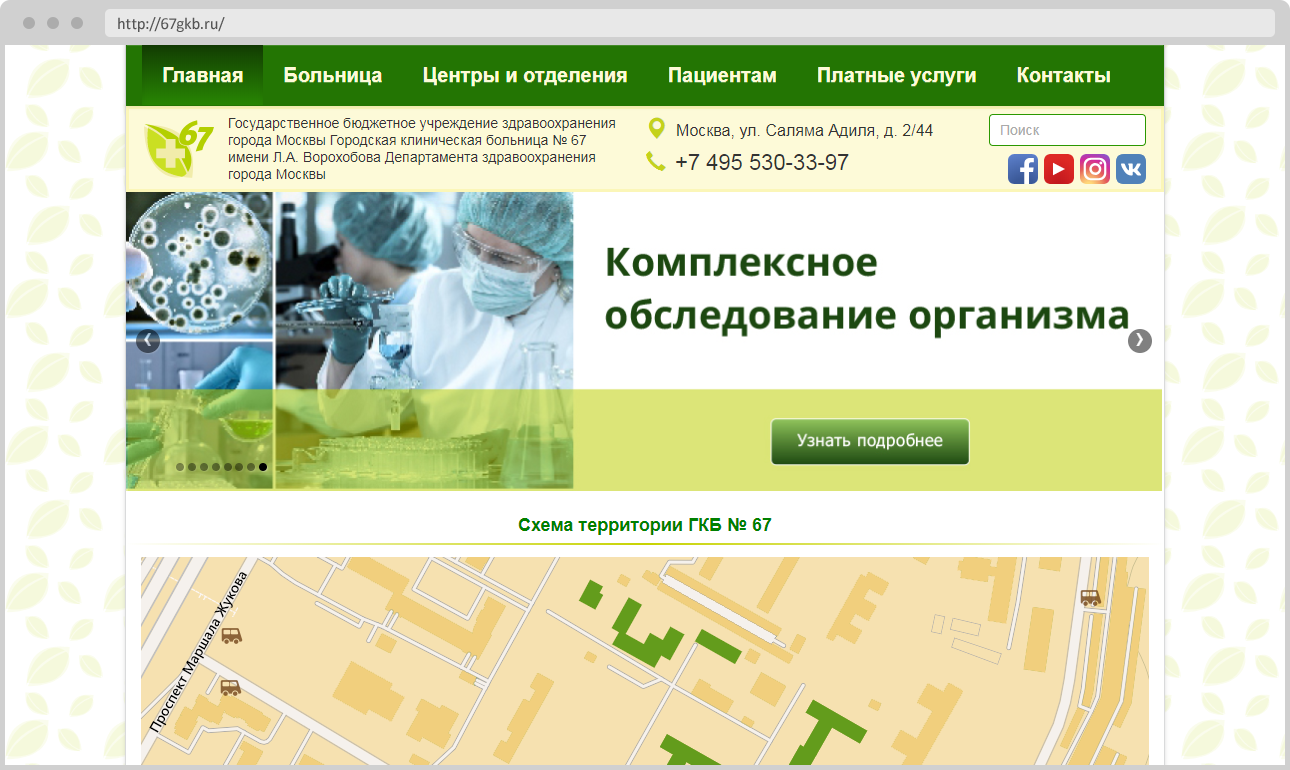Click the green 67 hospital logo
The image size is (1290, 770).
tap(179, 147)
